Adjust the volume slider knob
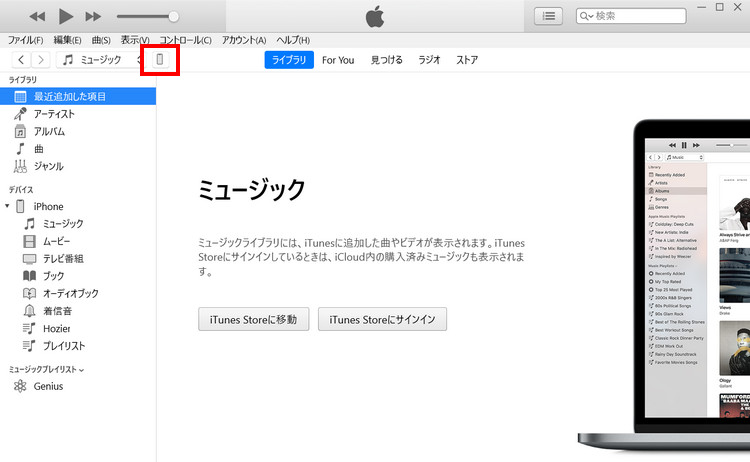Viewport: 750px width, 462px height. click(174, 17)
